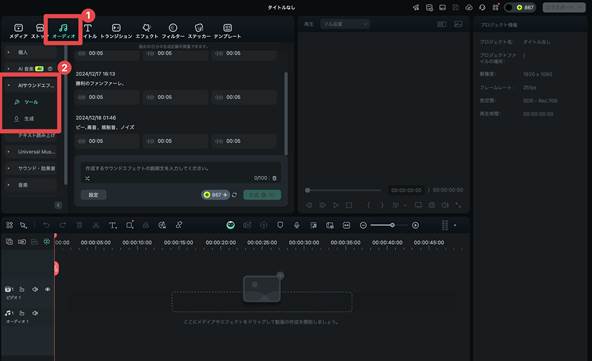Image resolution: width=592 pixels, height=361 pixels.
Task: Clear the prompt with the trash icon
Action: click(274, 178)
